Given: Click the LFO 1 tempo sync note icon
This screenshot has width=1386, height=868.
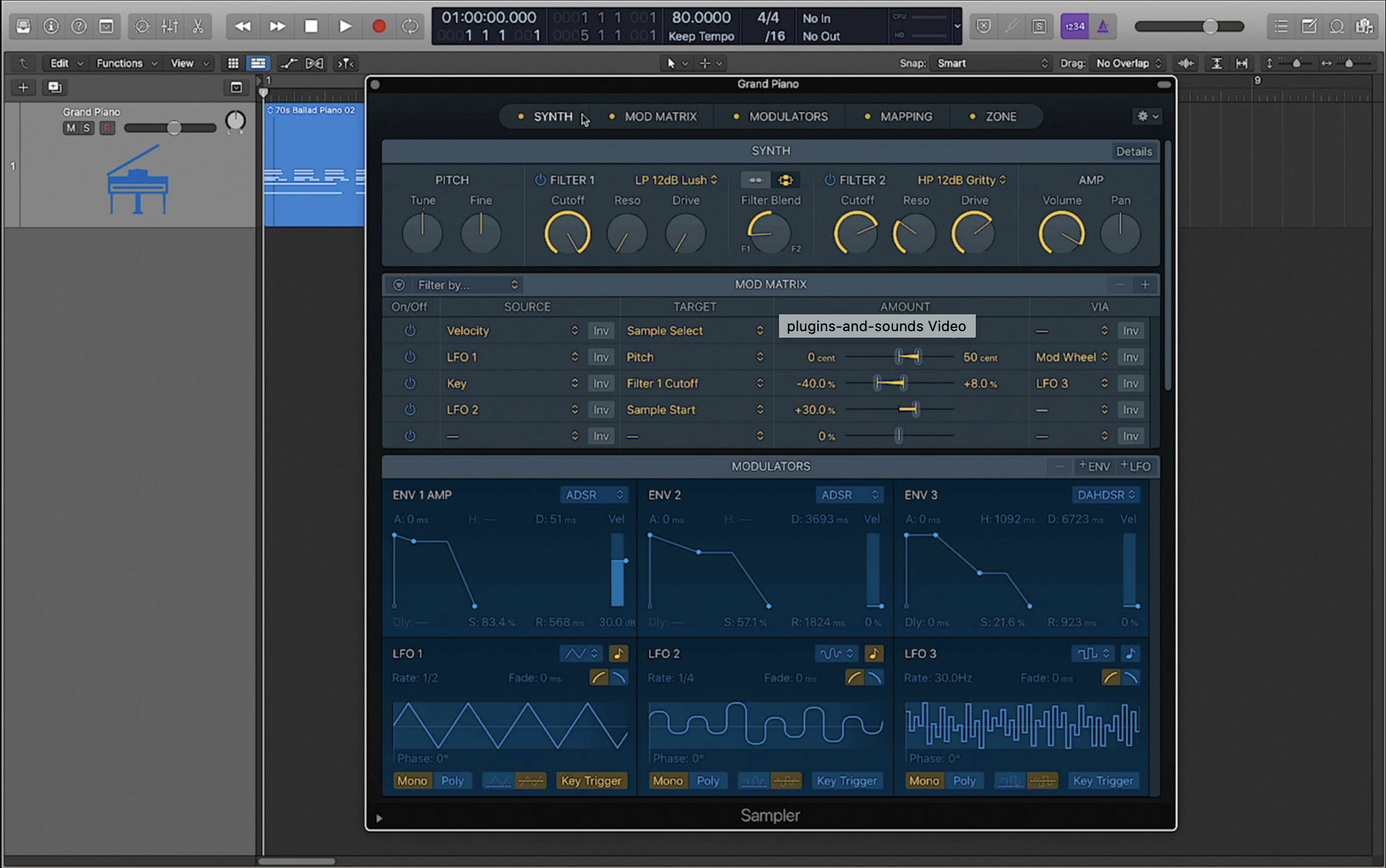Looking at the screenshot, I should point(619,653).
